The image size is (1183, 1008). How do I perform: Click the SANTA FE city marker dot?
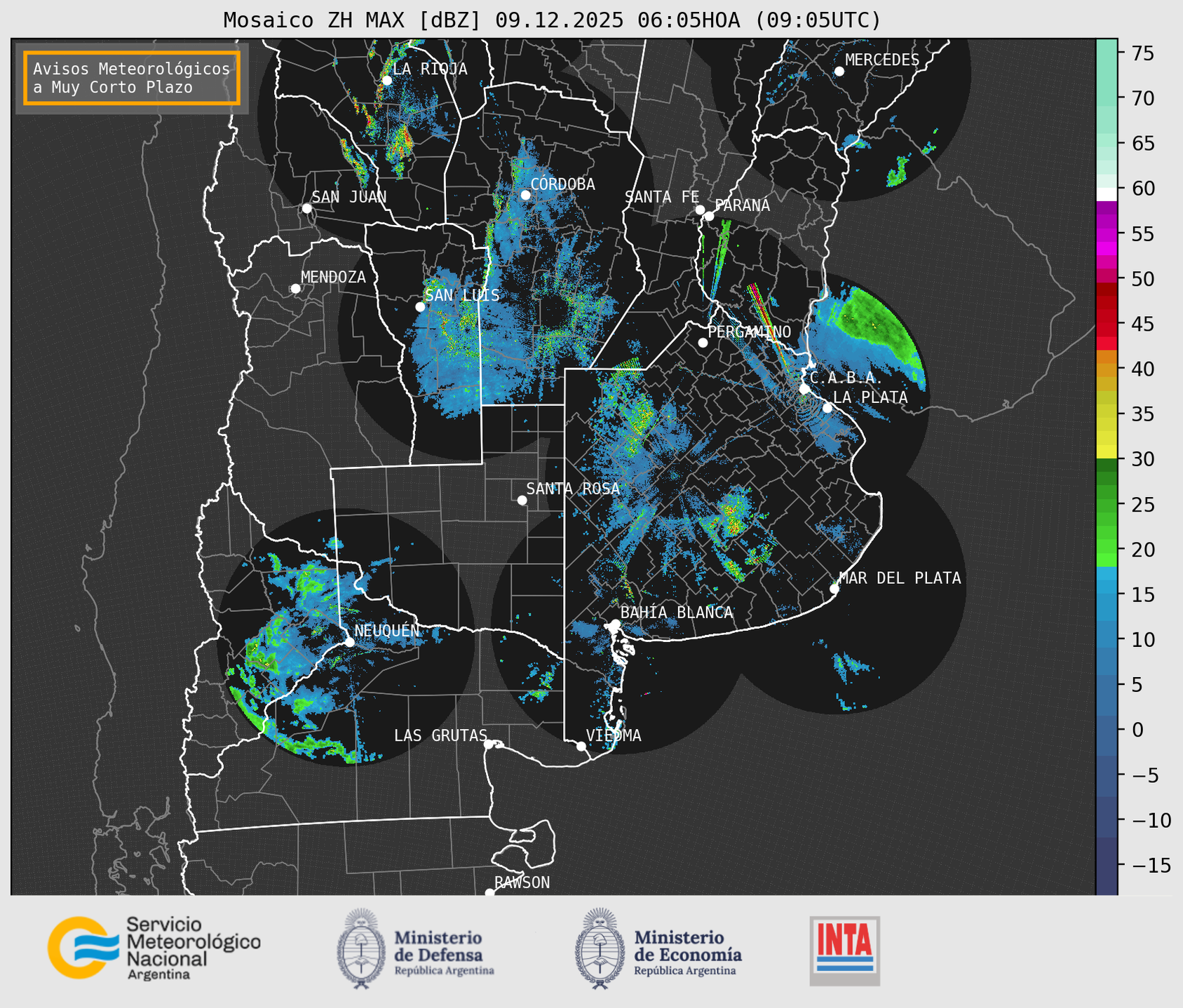[700, 210]
